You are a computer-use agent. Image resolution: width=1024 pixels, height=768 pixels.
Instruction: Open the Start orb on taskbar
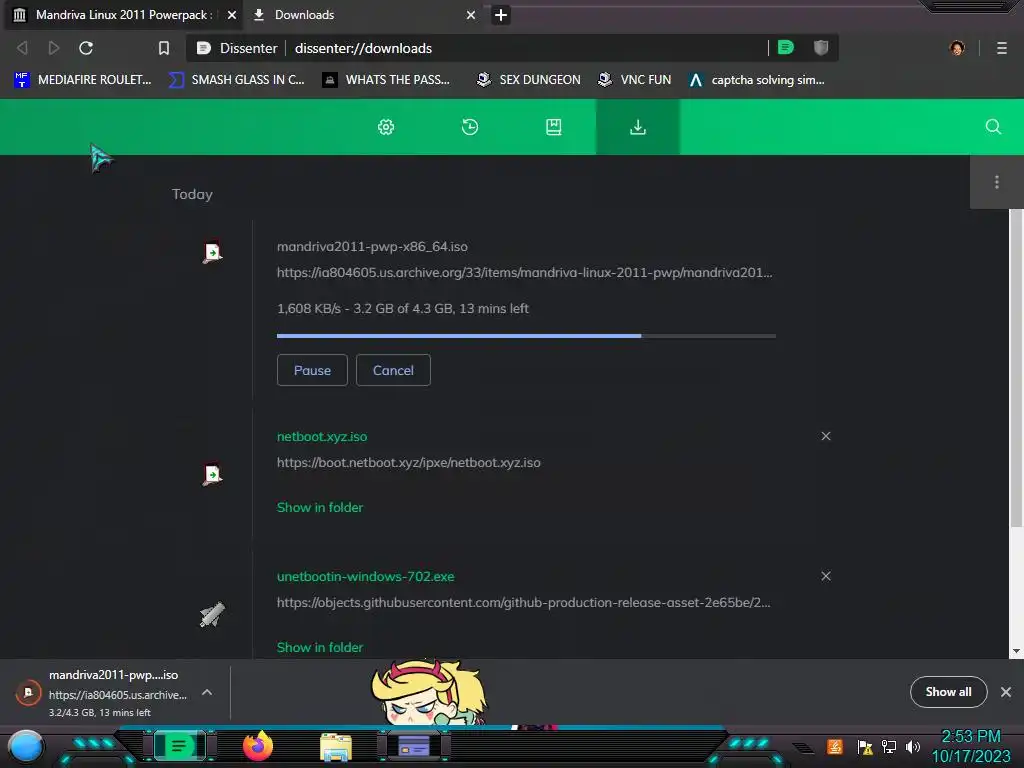(x=25, y=746)
